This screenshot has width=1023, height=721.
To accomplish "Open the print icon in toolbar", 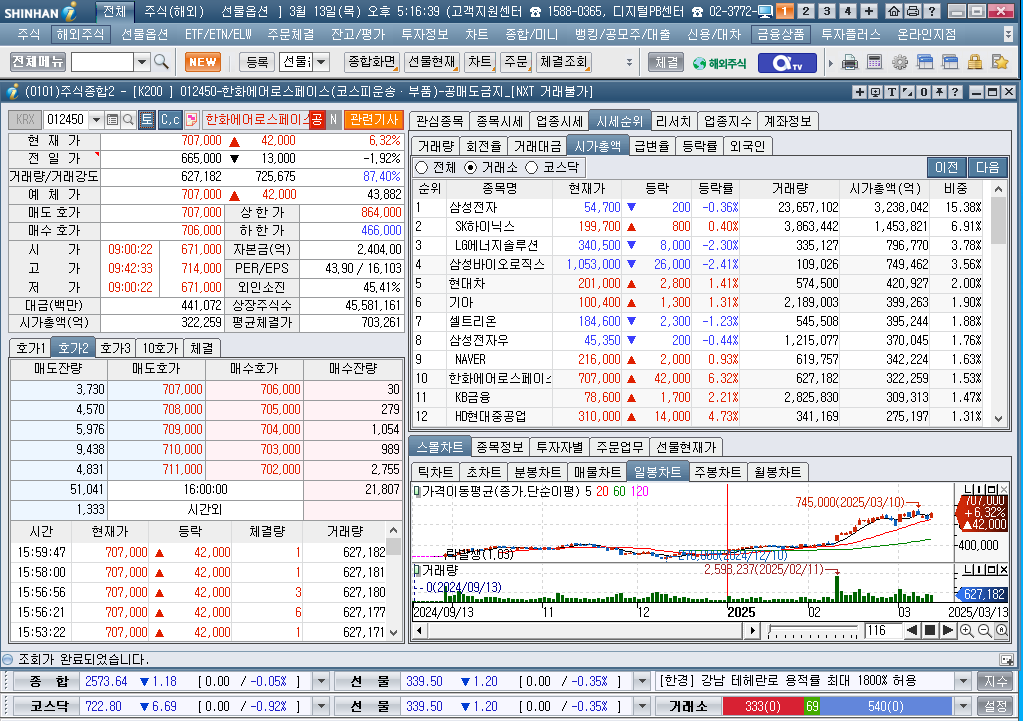I will 849,62.
